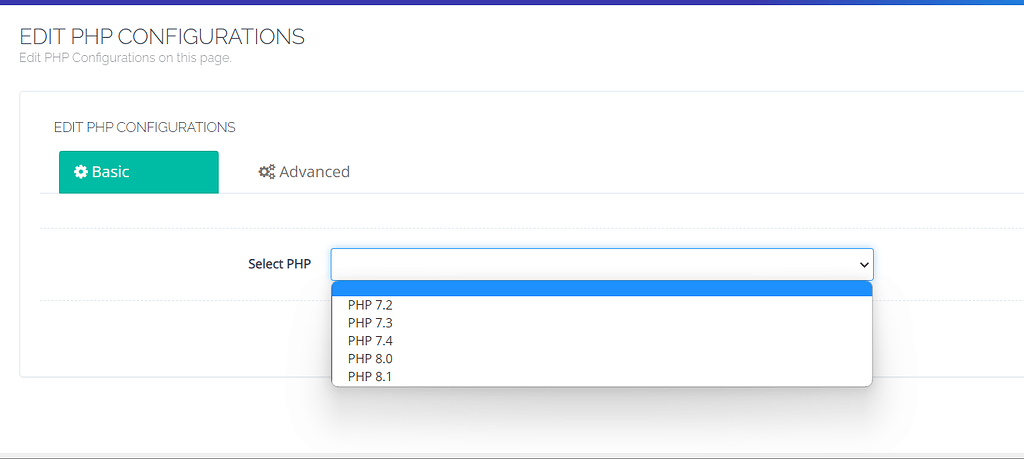Click the Select PHP field label
1024x459 pixels.
[280, 264]
